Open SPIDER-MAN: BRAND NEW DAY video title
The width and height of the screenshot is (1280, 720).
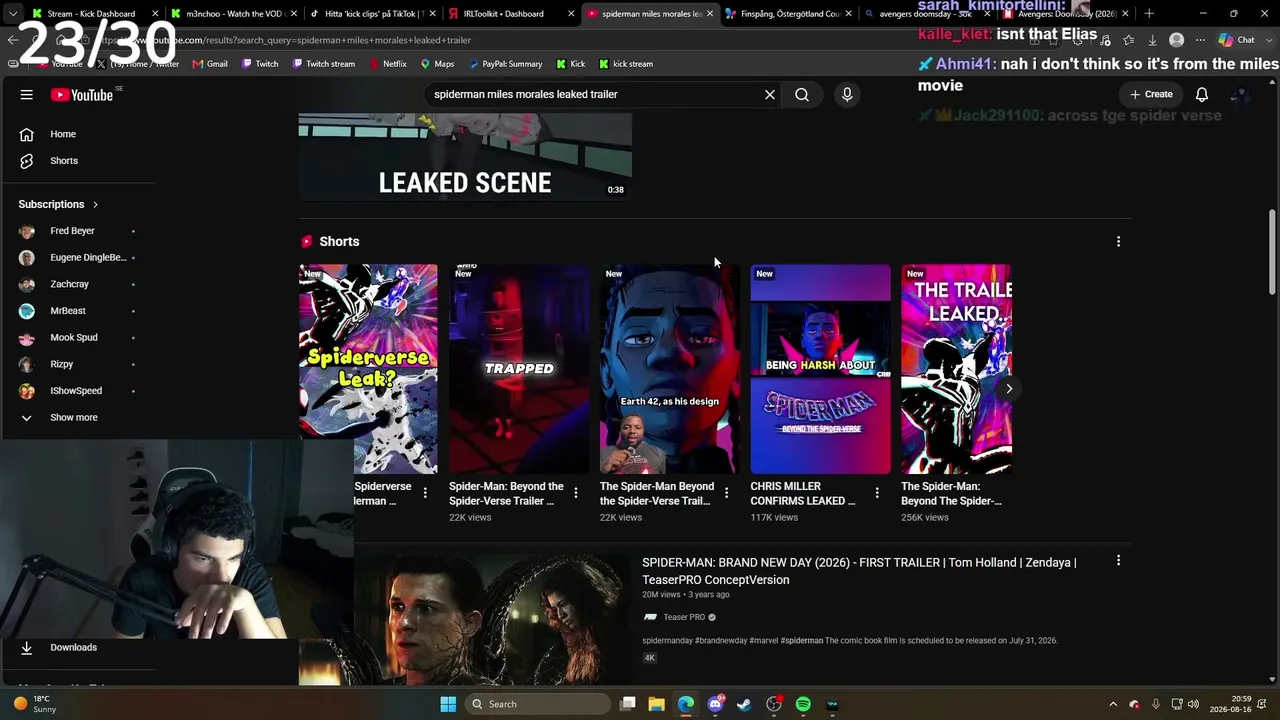click(x=859, y=571)
